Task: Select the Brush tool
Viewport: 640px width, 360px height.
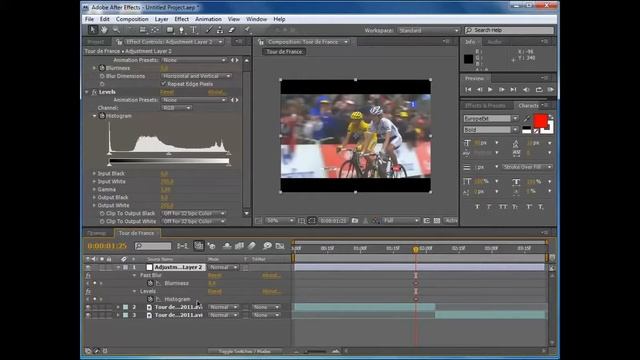Action: 209,30
